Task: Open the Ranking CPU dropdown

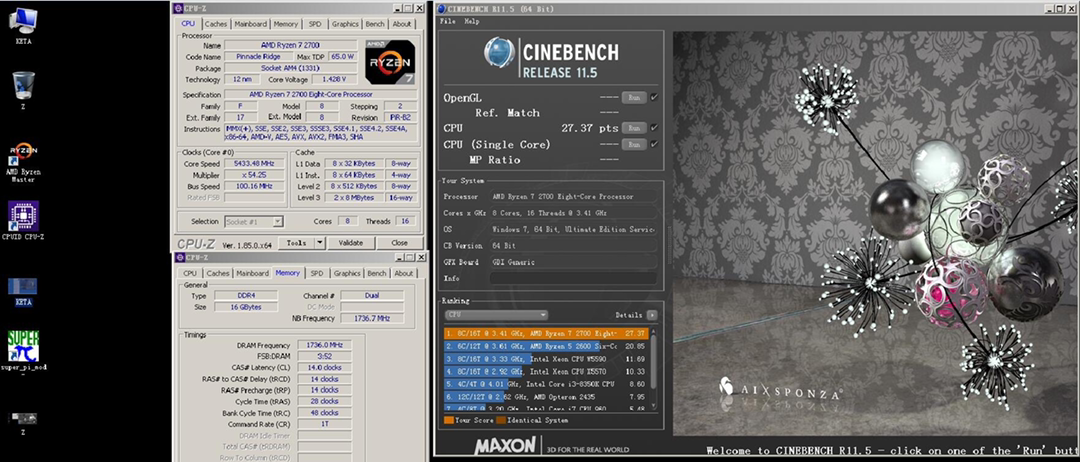Action: click(x=496, y=315)
